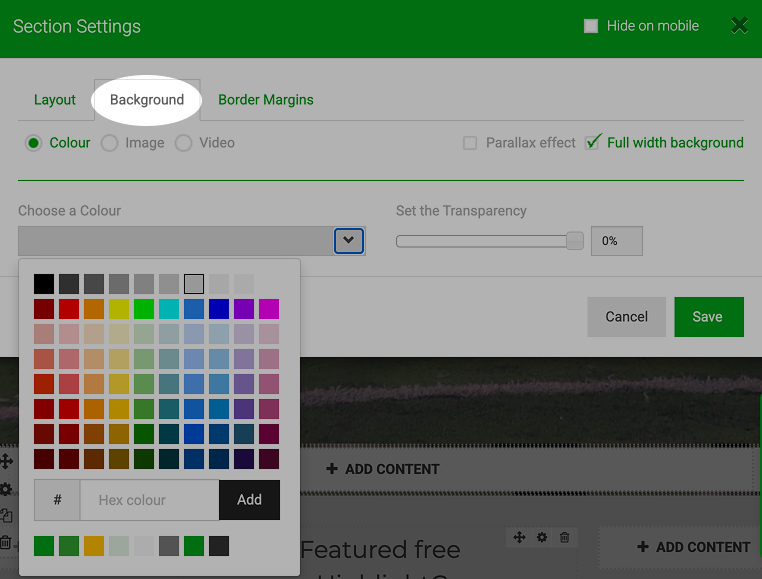The width and height of the screenshot is (762, 579).
Task: Click trash icon above Featured free heading
Action: 564,537
